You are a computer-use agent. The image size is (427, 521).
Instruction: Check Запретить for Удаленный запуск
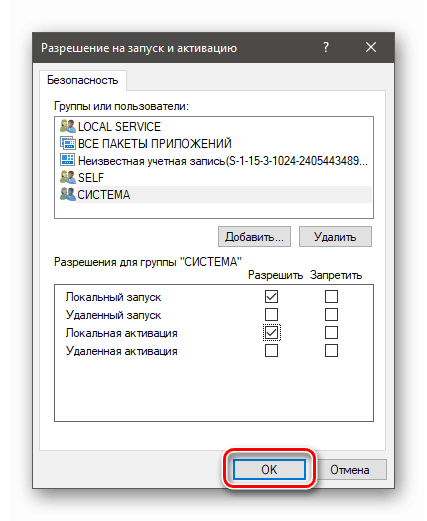[x=331, y=314]
